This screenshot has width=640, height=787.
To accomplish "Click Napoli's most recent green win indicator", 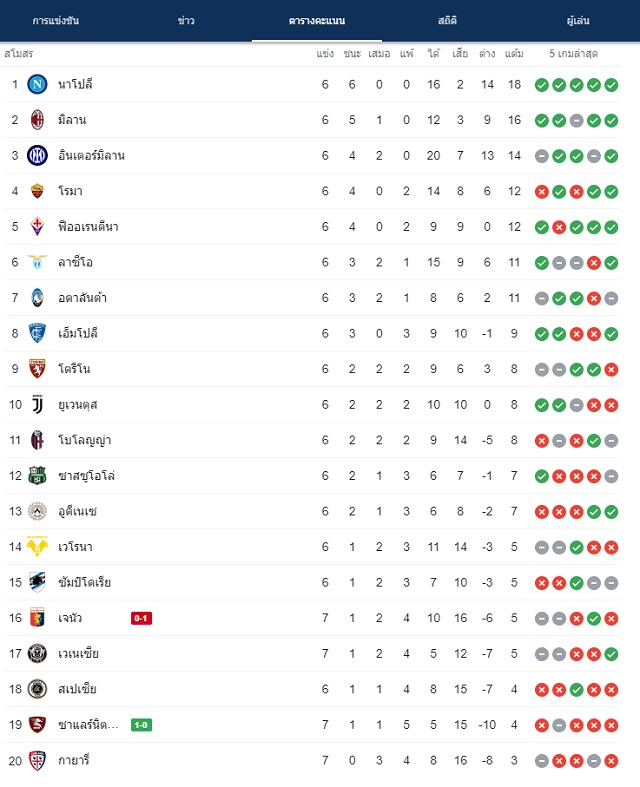I will (611, 85).
